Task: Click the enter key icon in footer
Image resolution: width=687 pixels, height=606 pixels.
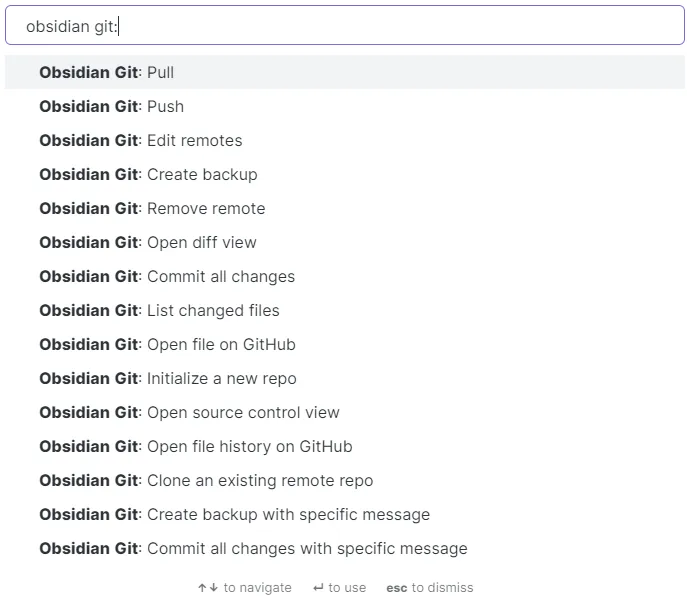Action: (318, 588)
